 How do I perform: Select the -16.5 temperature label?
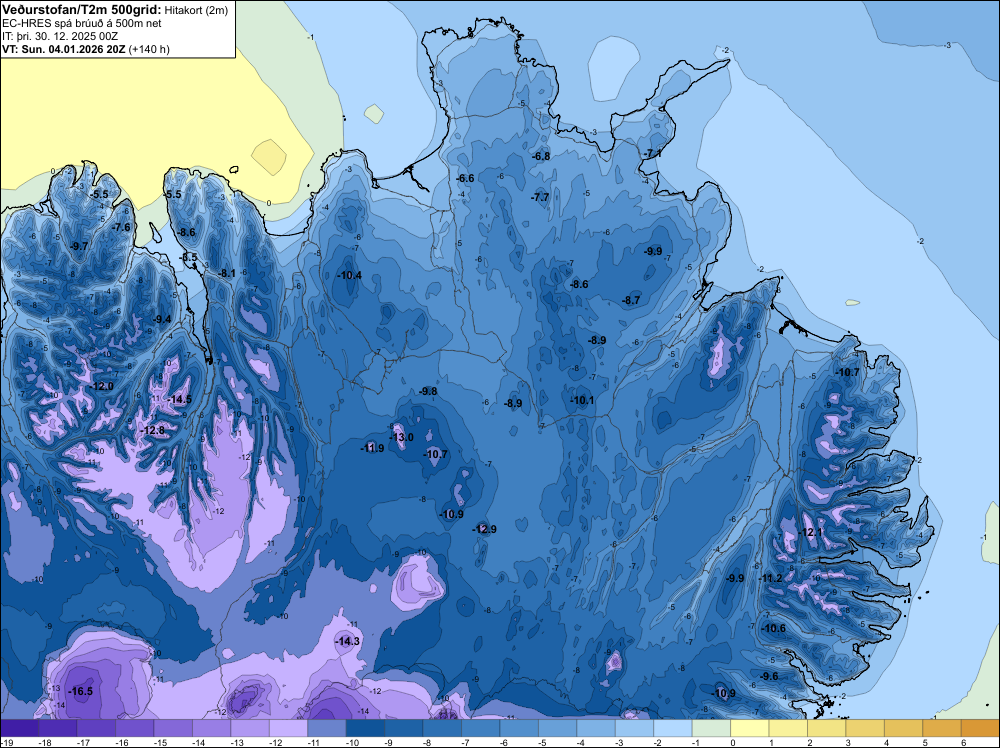coord(80,691)
